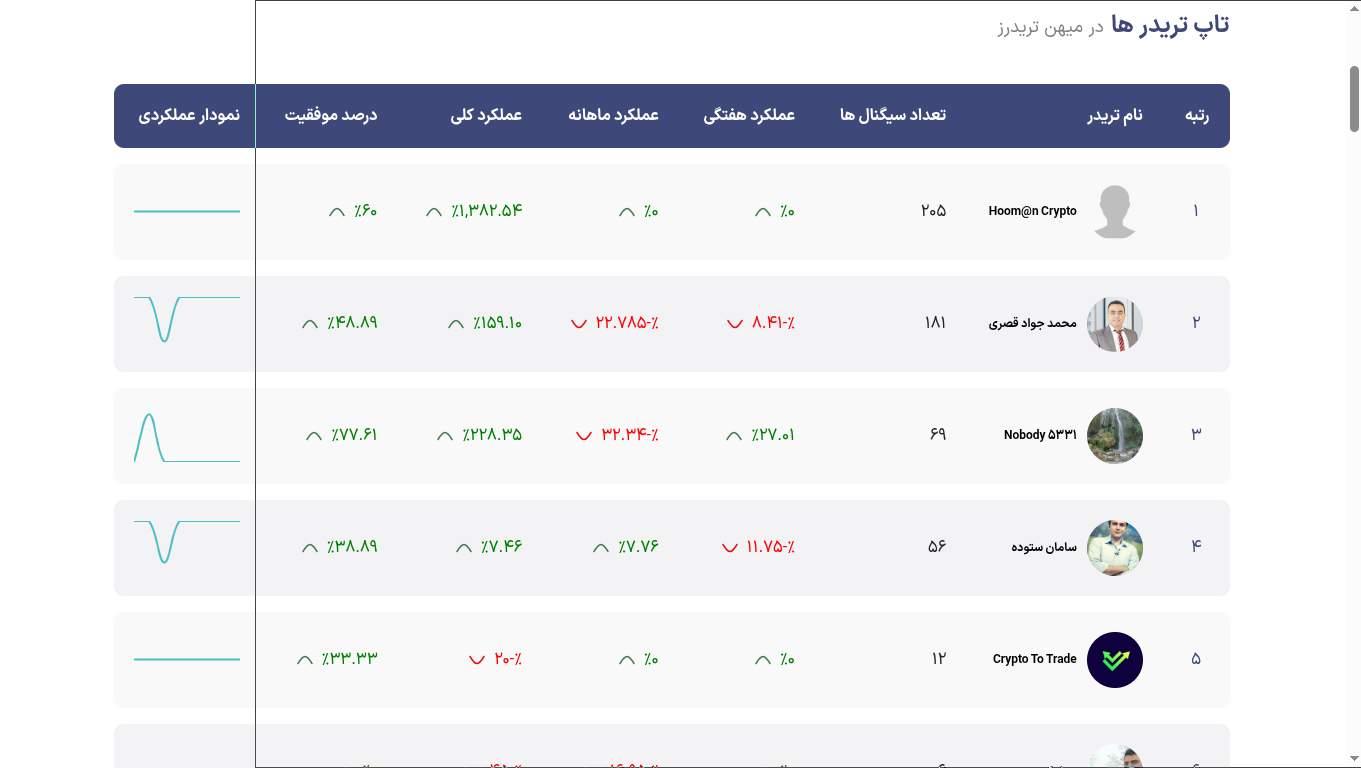Open trader name محمد جواد قصری
This screenshot has height=768, width=1361.
click(x=1033, y=323)
